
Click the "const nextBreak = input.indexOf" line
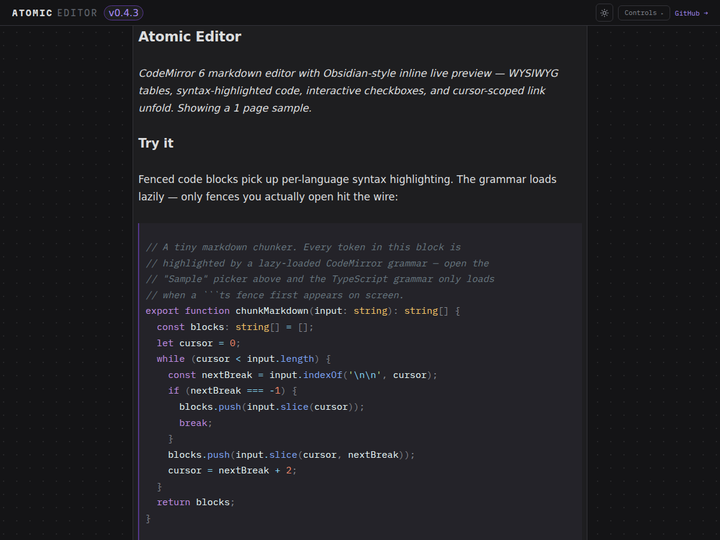tap(303, 375)
